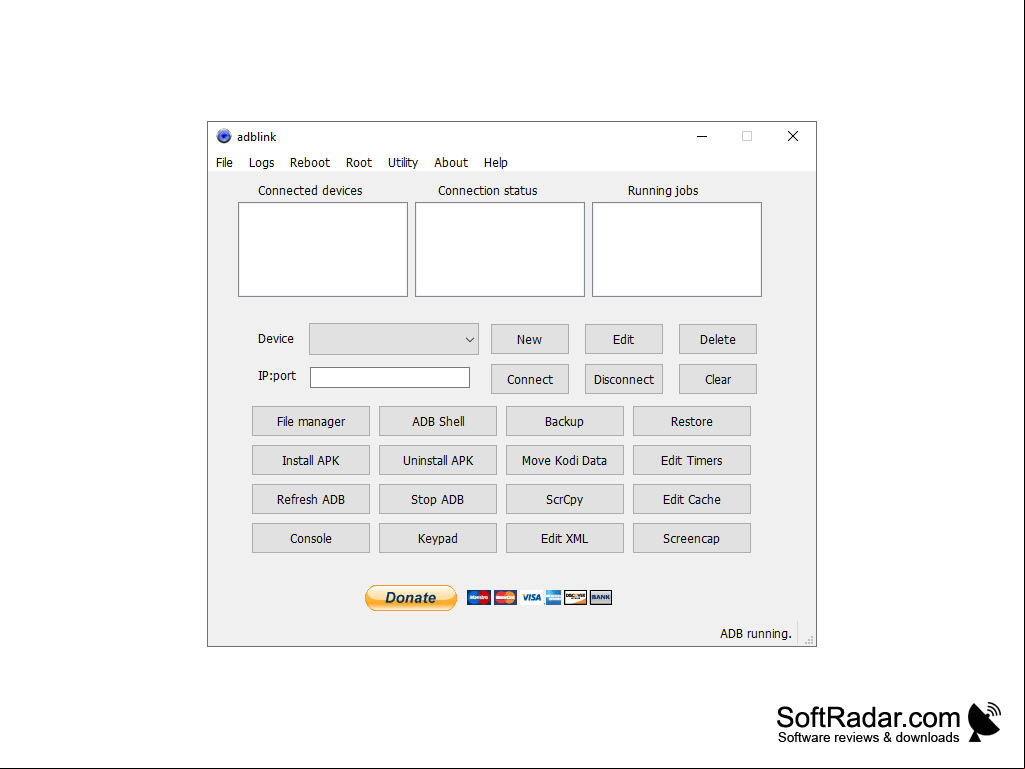
Task: Open Edit Cache
Action: tap(692, 499)
